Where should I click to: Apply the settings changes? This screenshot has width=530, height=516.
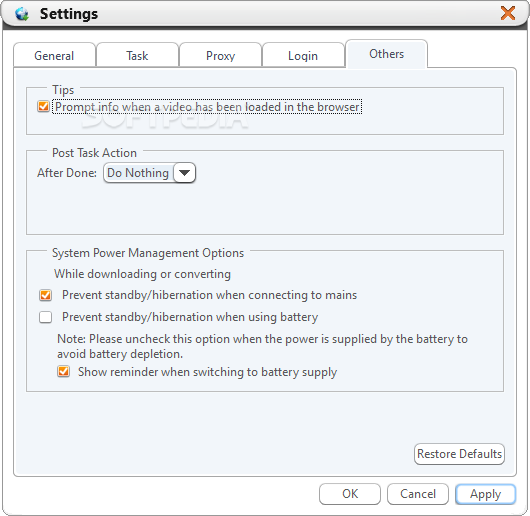point(485,494)
